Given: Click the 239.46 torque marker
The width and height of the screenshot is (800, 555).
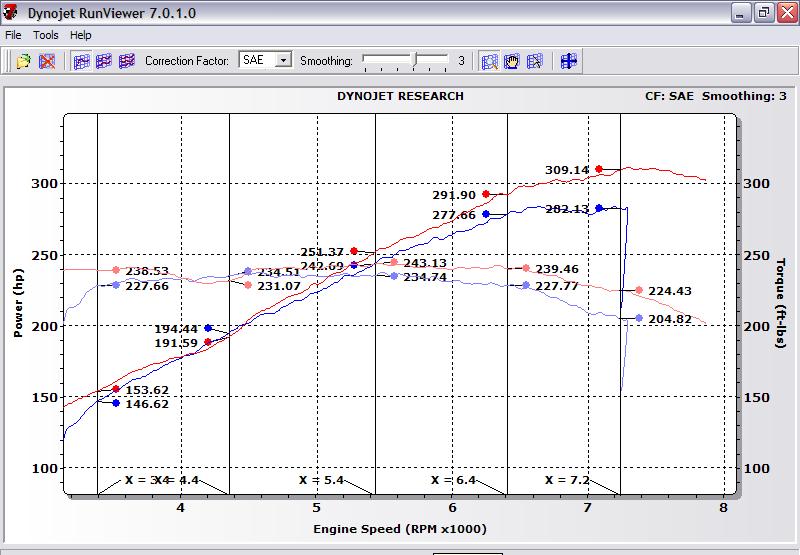Looking at the screenshot, I should point(526,268).
